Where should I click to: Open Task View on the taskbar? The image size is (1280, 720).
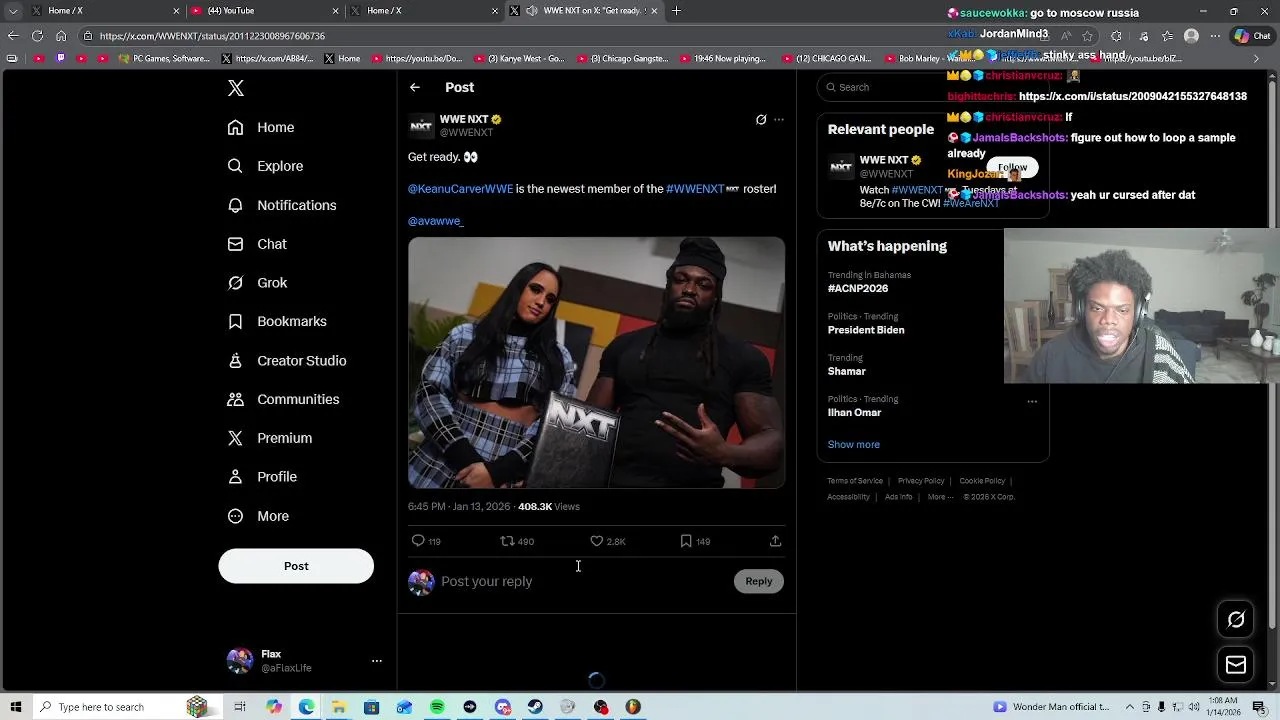pos(240,707)
